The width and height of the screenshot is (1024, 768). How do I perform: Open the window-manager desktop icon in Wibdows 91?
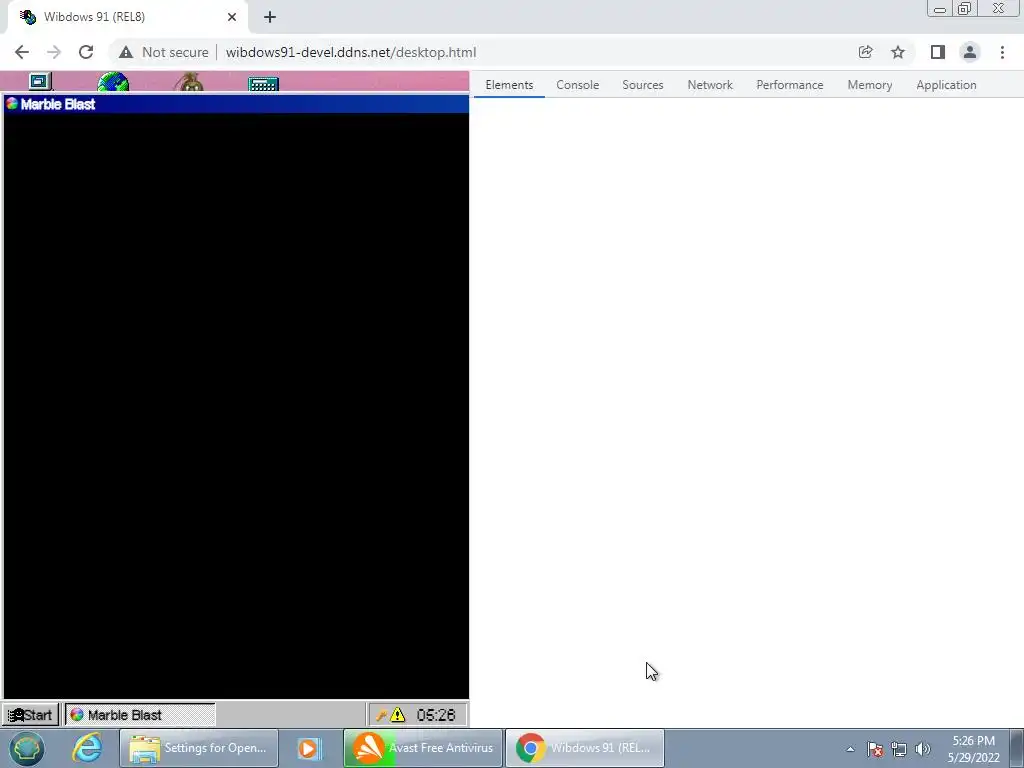[x=40, y=82]
